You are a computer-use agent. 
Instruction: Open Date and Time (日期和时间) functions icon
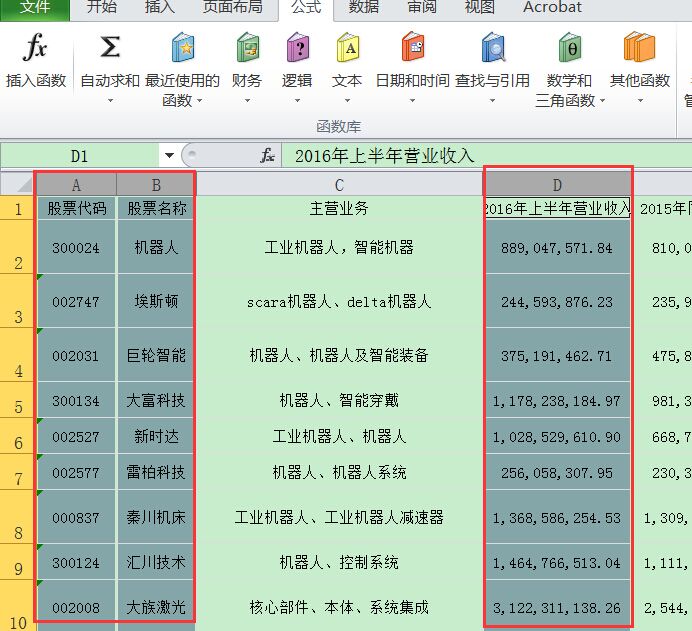(x=412, y=46)
